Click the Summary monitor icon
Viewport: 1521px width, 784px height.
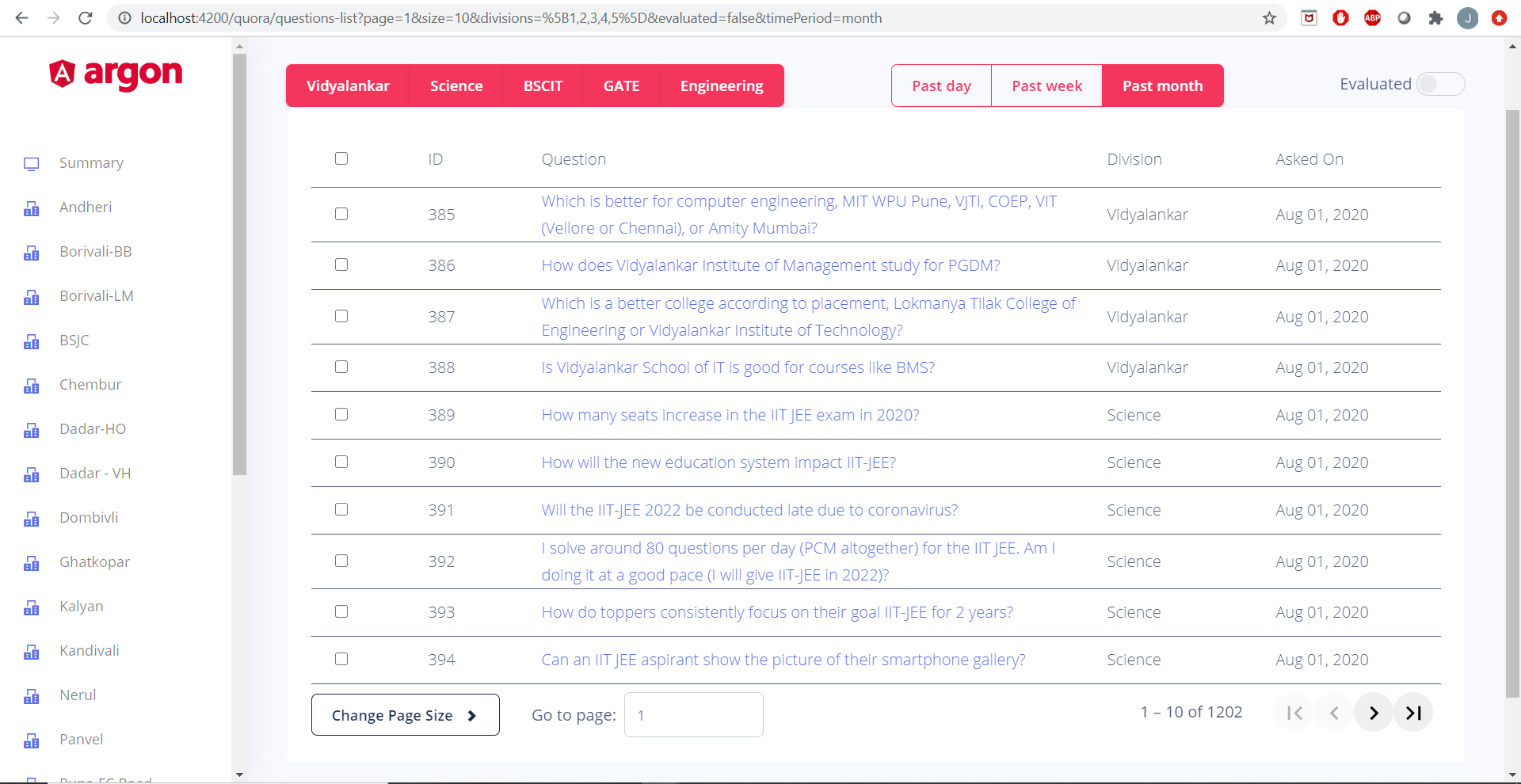click(x=32, y=163)
